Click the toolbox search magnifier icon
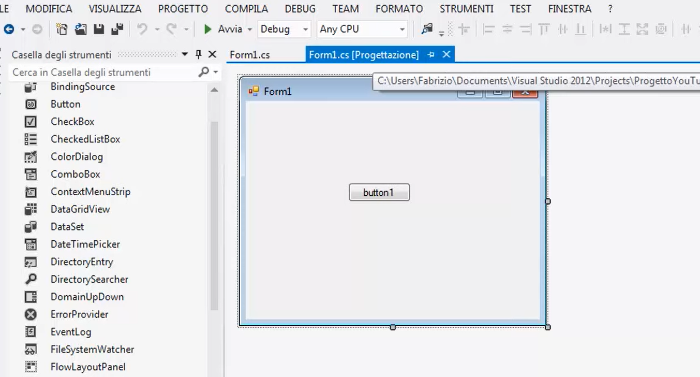The image size is (700, 377). (204, 72)
